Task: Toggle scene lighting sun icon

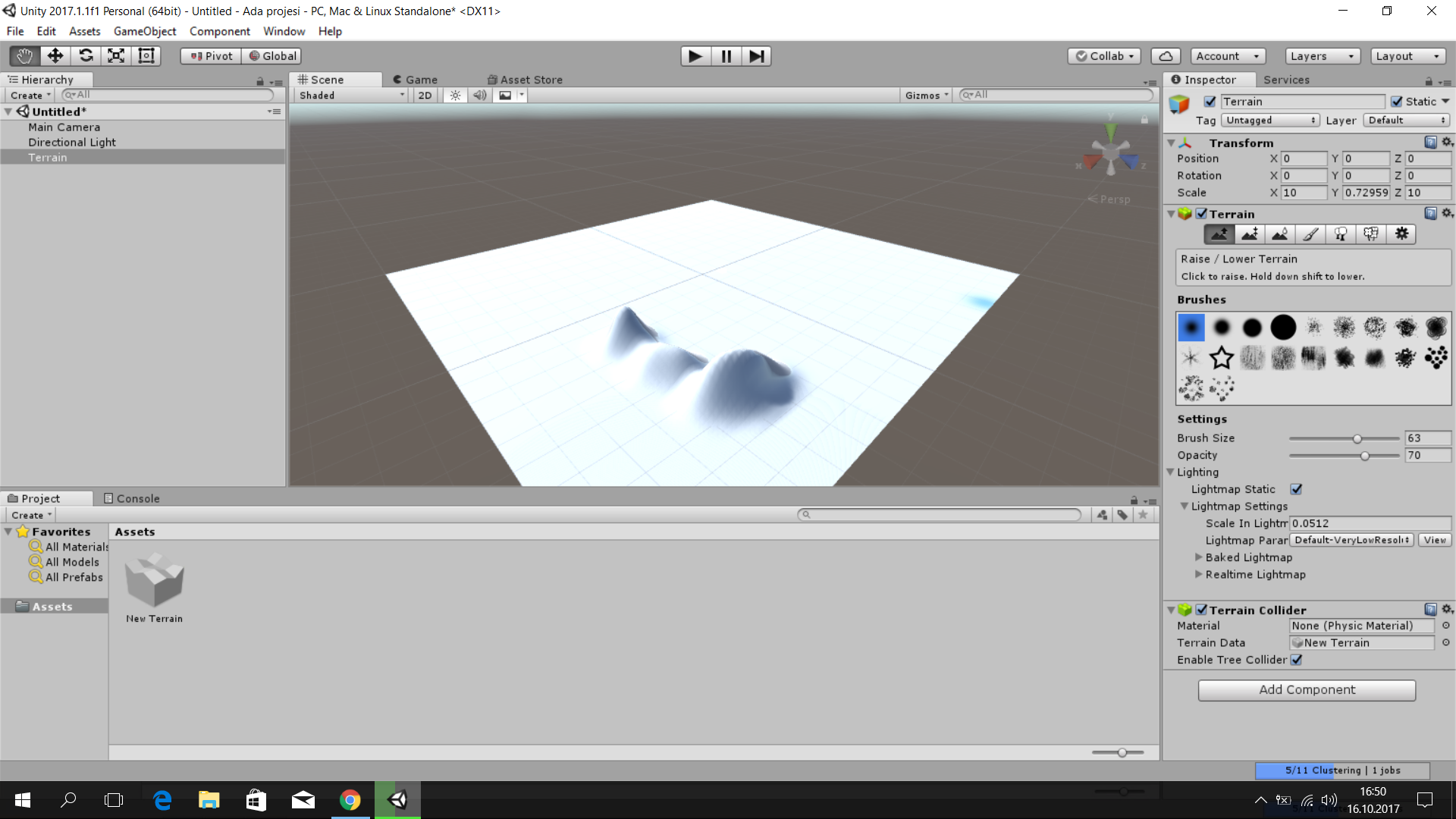Action: coord(455,96)
